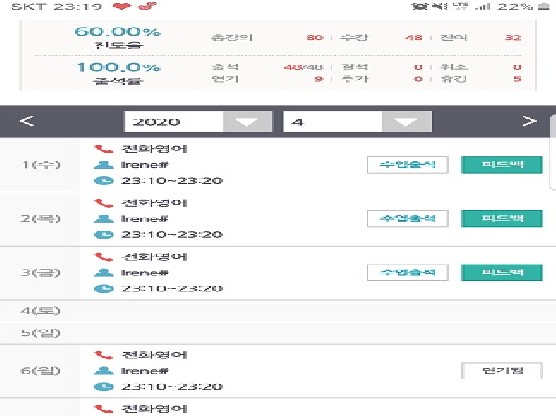
Task: Open the green feedback button for day 1
Action: [x=502, y=165]
